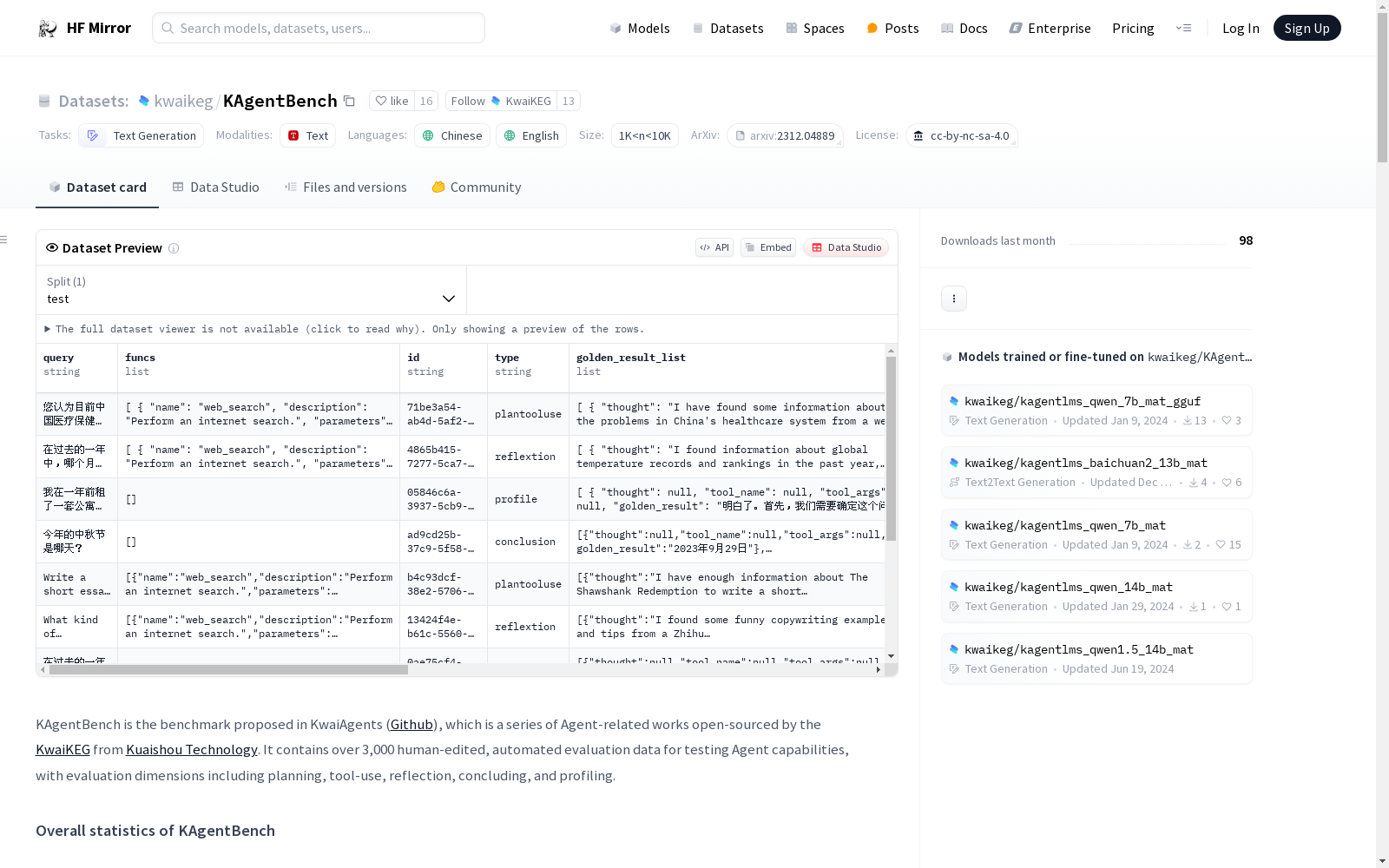Click the Sign Up button
Image resolution: width=1389 pixels, height=868 pixels.
pyautogui.click(x=1307, y=28)
